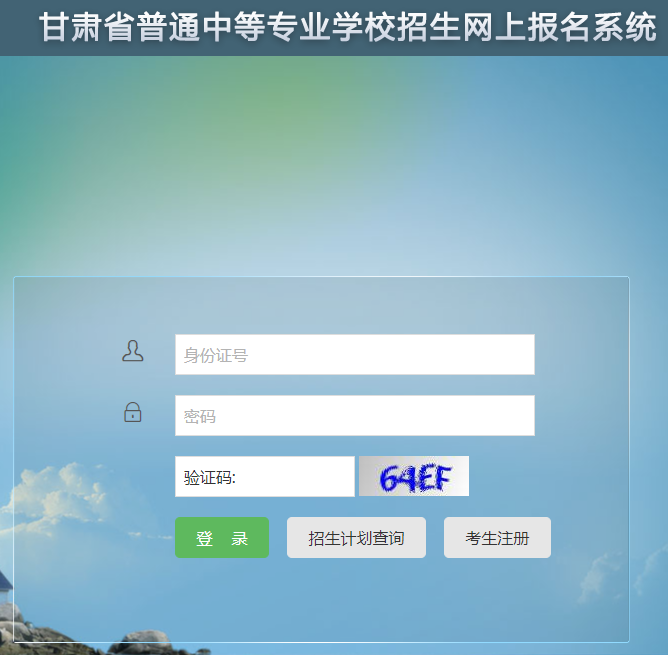Choose the gray 考生注册 button

[x=497, y=538]
